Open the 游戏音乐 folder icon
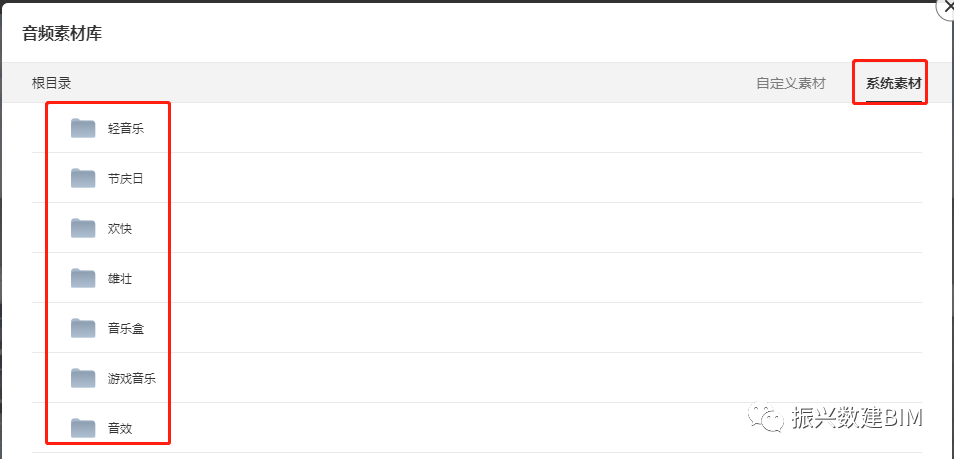This screenshot has width=954, height=459. click(x=83, y=378)
